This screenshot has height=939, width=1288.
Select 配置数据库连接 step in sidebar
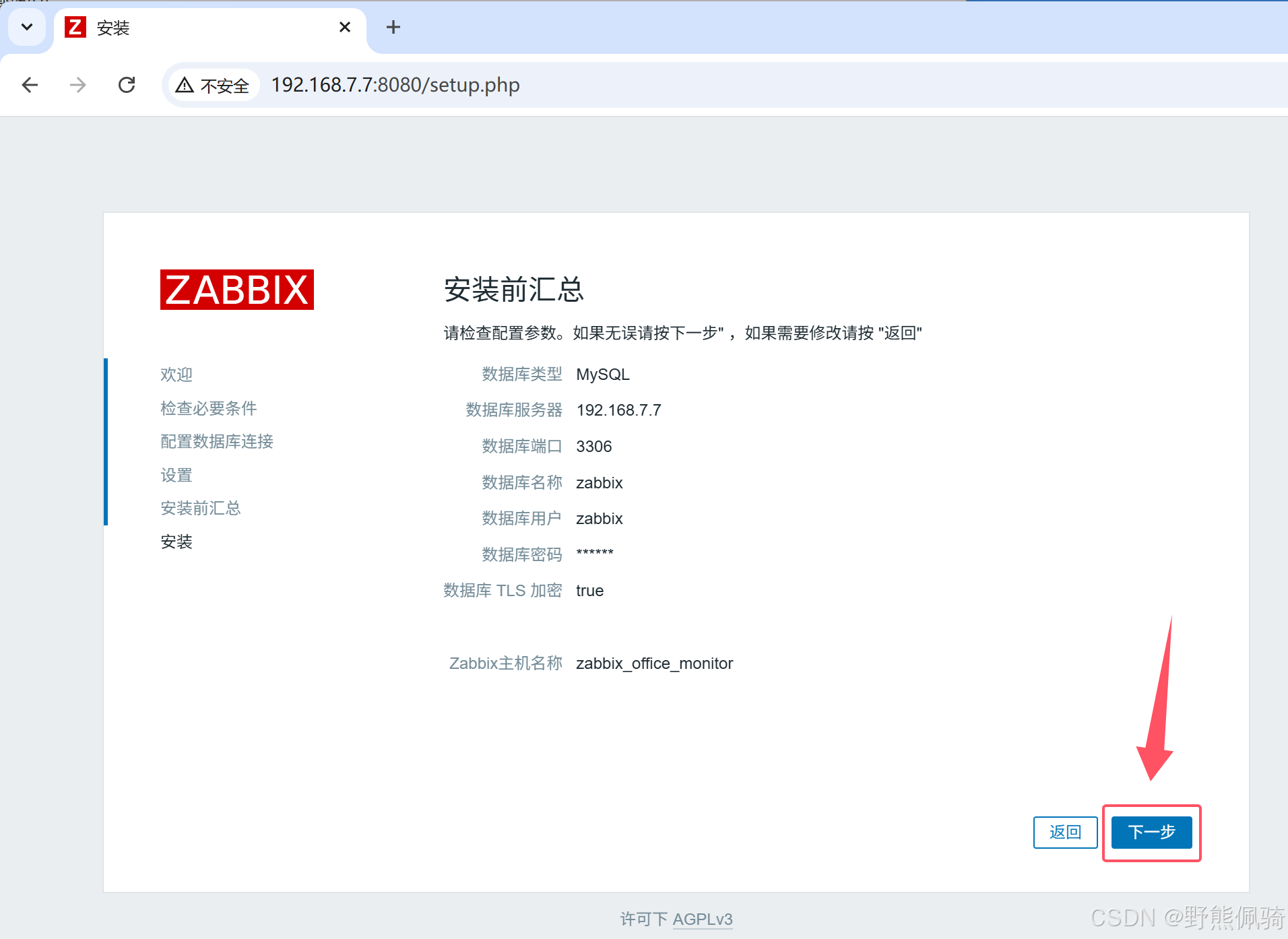[x=216, y=441]
